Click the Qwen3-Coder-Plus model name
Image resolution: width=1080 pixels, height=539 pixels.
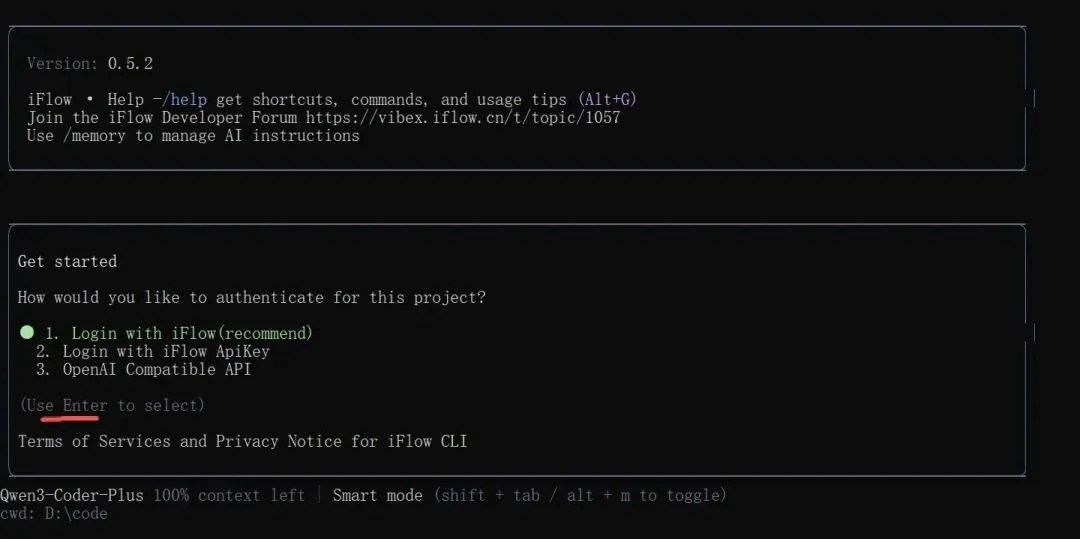point(72,495)
